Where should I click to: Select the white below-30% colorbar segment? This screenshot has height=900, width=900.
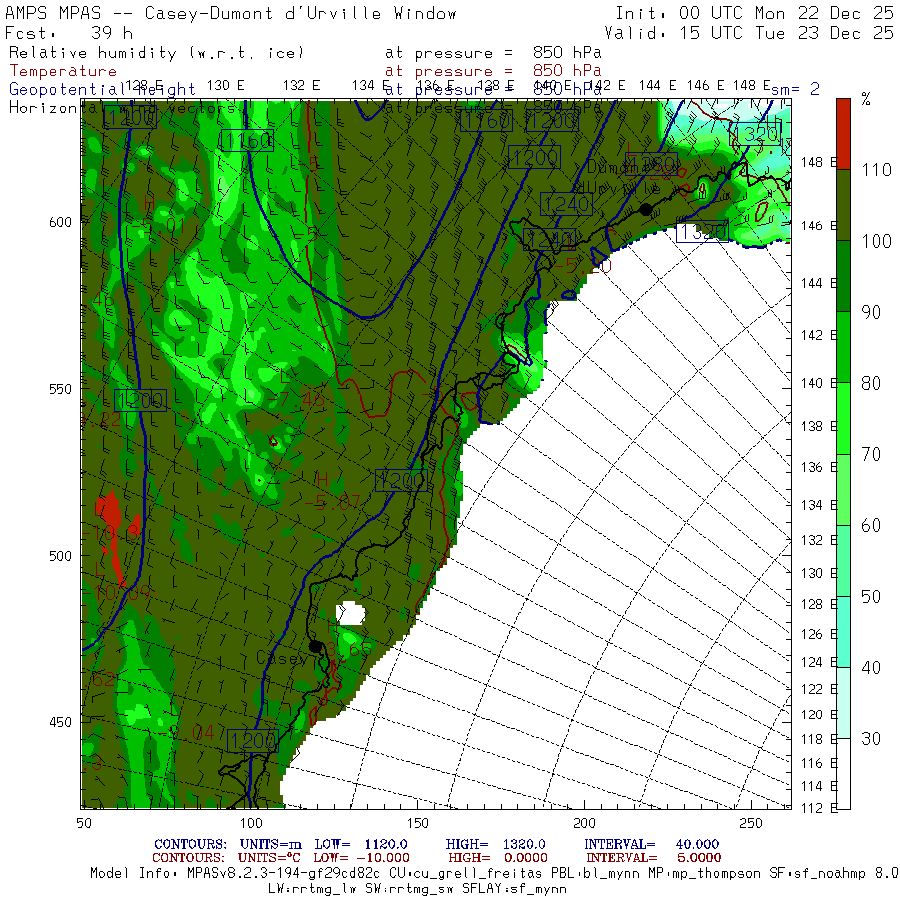[843, 774]
